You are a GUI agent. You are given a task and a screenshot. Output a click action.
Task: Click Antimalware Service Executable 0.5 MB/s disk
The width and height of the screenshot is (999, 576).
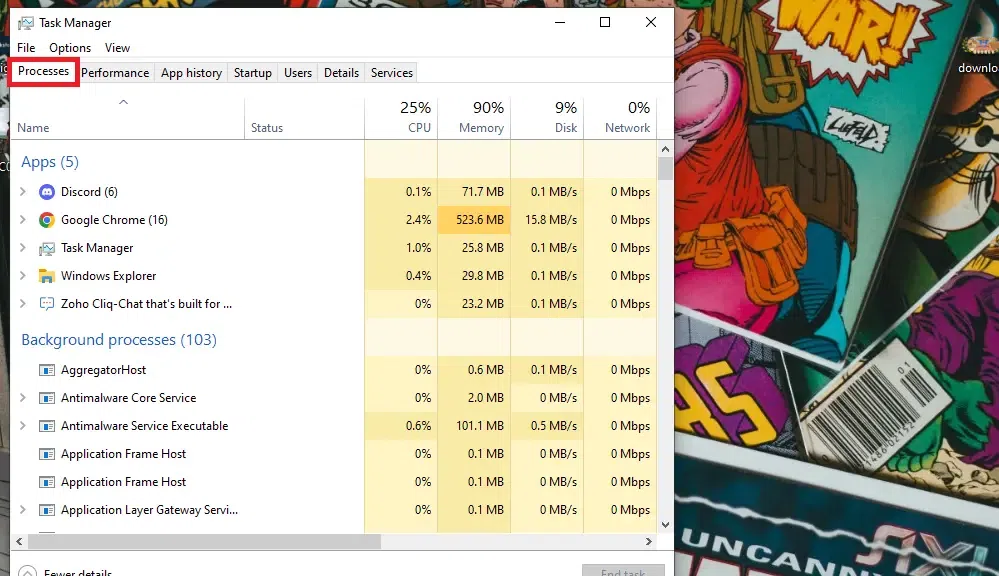click(554, 426)
